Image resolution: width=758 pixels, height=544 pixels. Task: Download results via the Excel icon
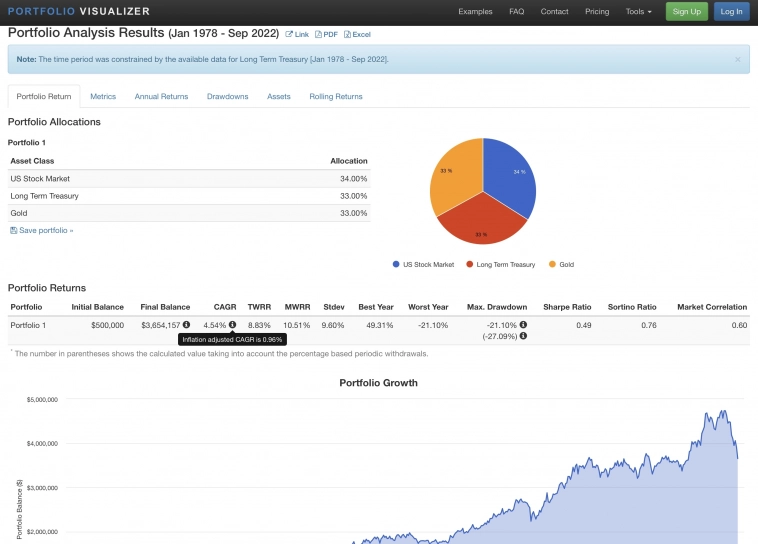(347, 34)
